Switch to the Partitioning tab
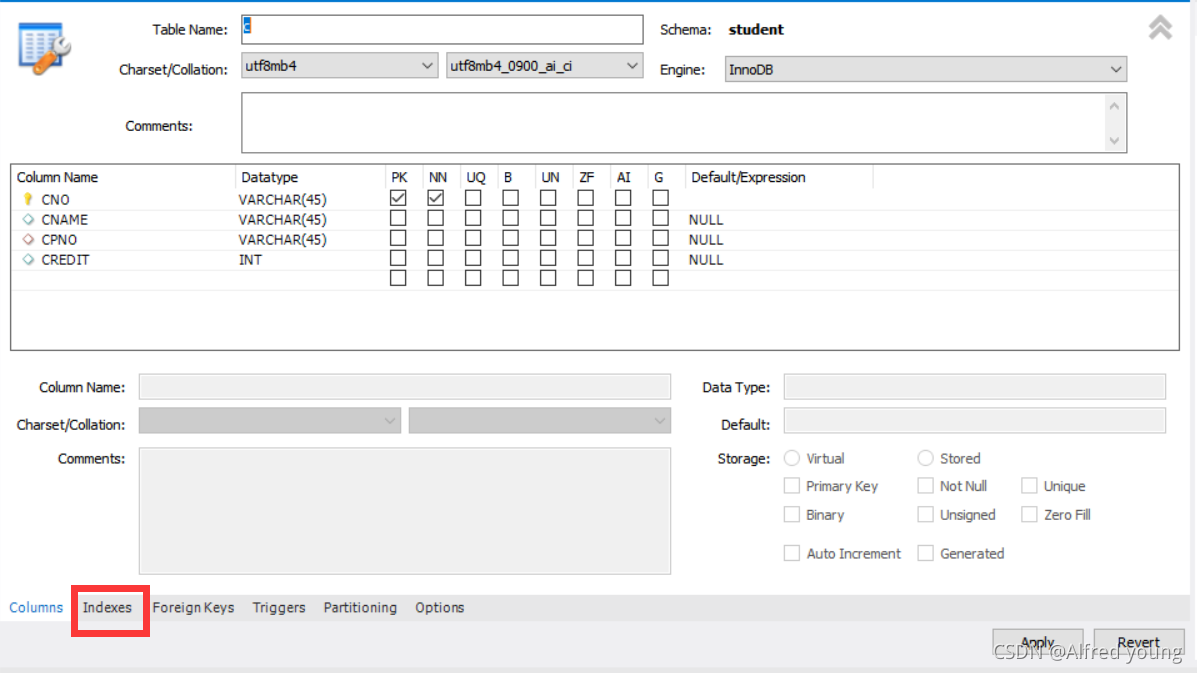1197x673 pixels. pos(360,607)
